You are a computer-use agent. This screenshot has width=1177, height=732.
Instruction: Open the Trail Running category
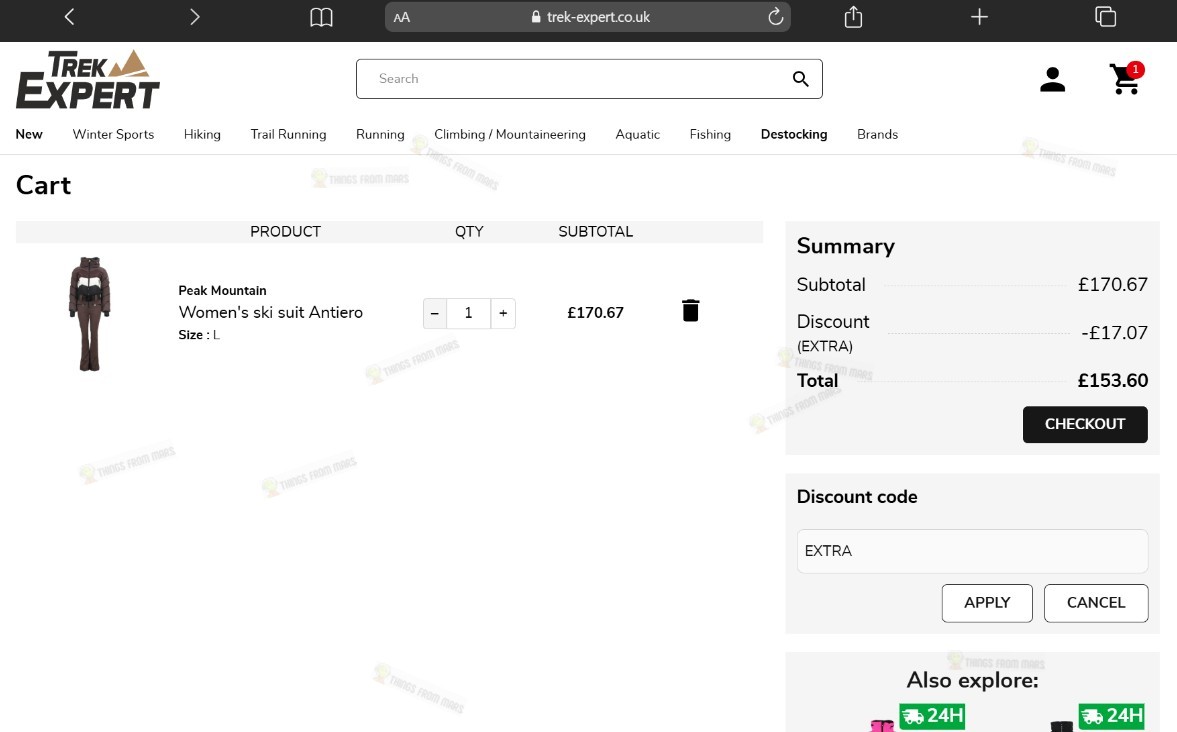pyautogui.click(x=288, y=134)
